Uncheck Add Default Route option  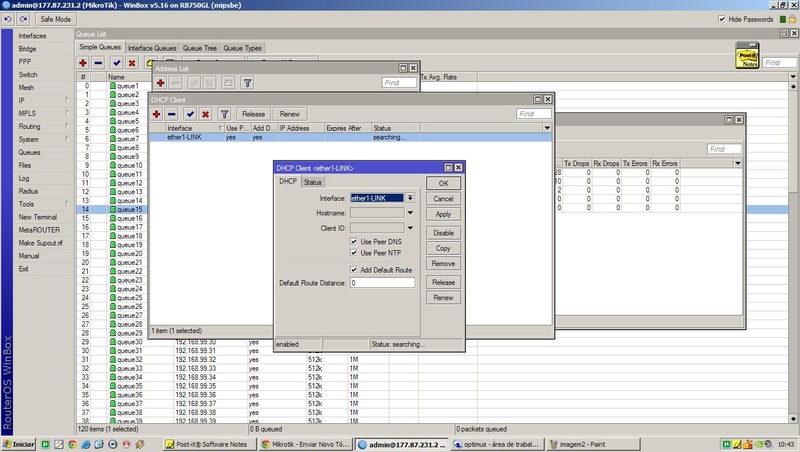[x=353, y=270]
